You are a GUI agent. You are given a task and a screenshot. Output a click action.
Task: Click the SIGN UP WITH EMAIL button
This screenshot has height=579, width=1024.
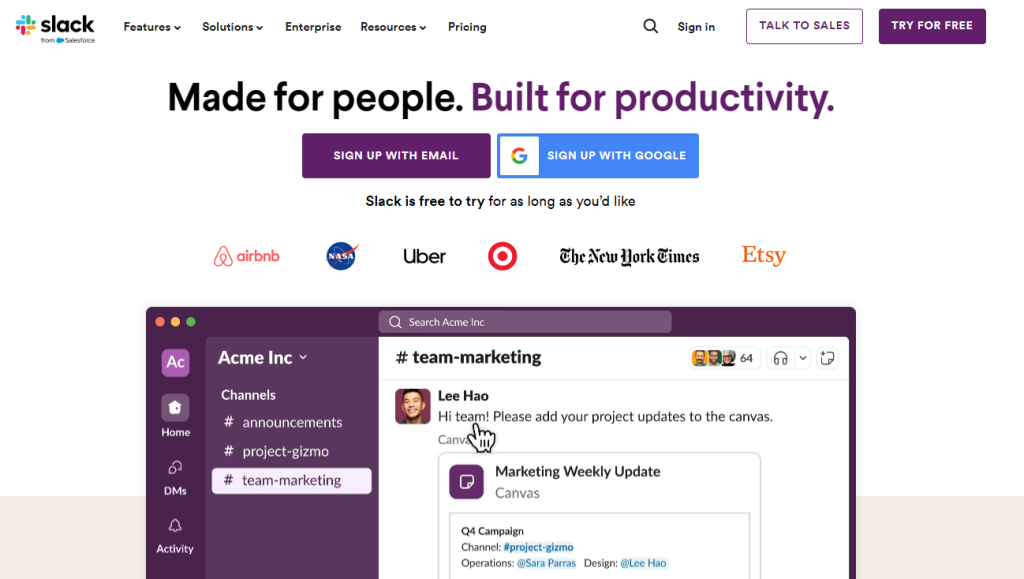(x=396, y=156)
